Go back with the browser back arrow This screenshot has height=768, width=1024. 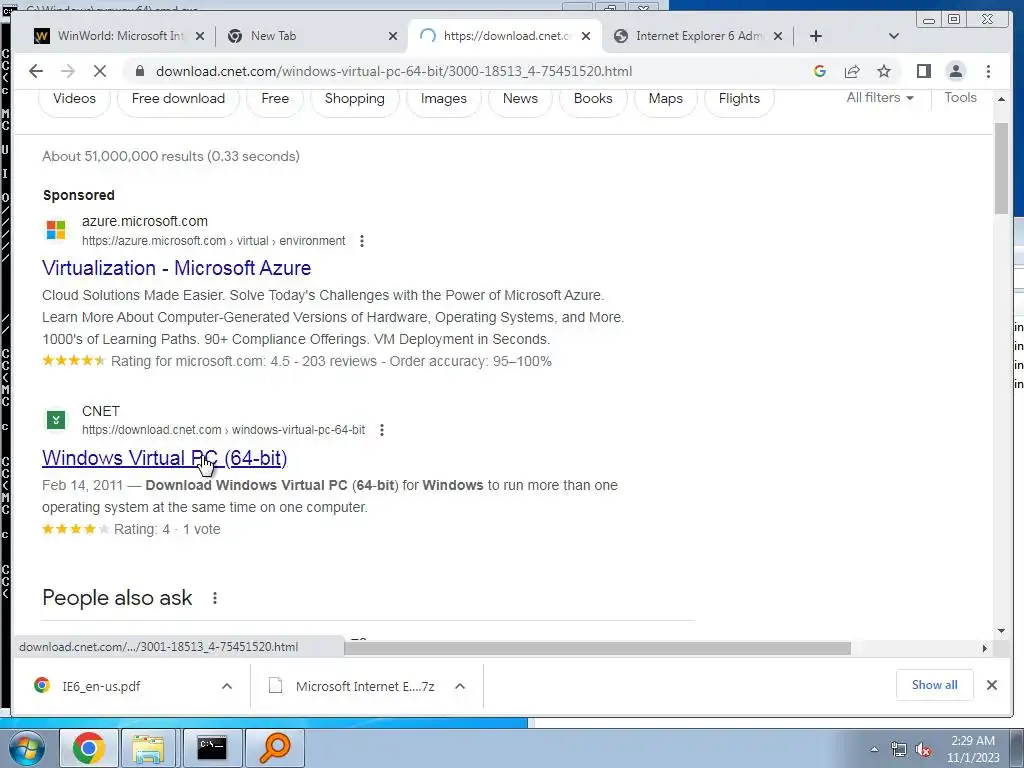pyautogui.click(x=36, y=71)
